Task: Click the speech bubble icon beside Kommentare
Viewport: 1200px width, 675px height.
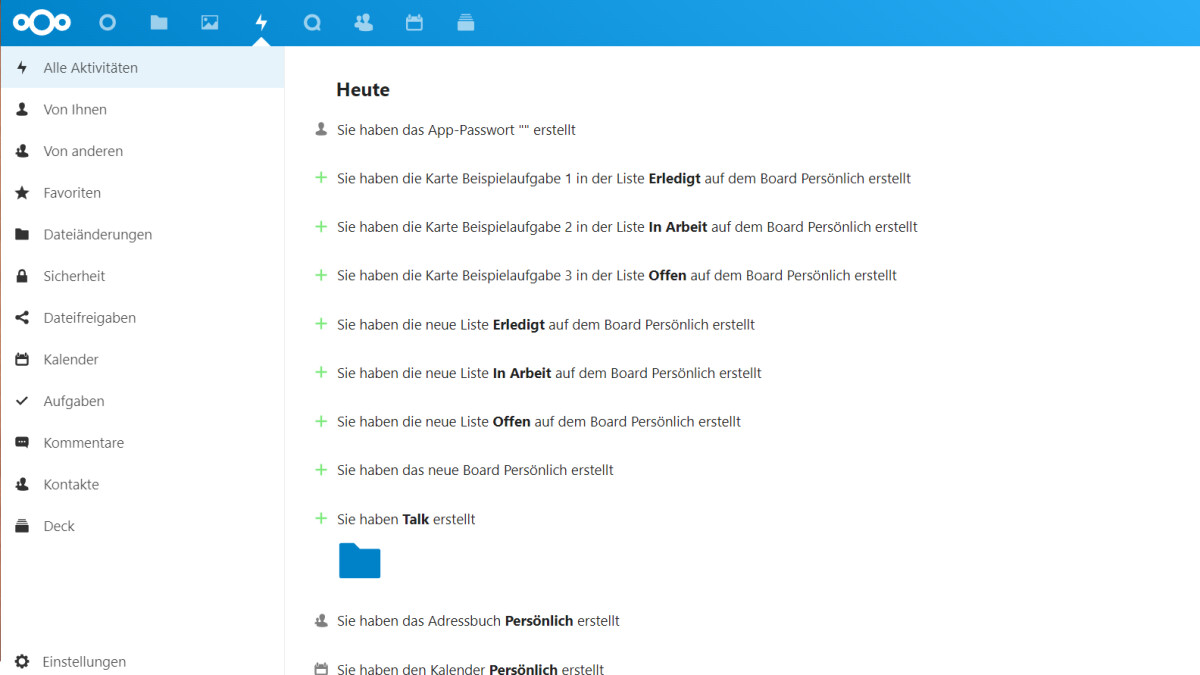Action: coord(22,443)
